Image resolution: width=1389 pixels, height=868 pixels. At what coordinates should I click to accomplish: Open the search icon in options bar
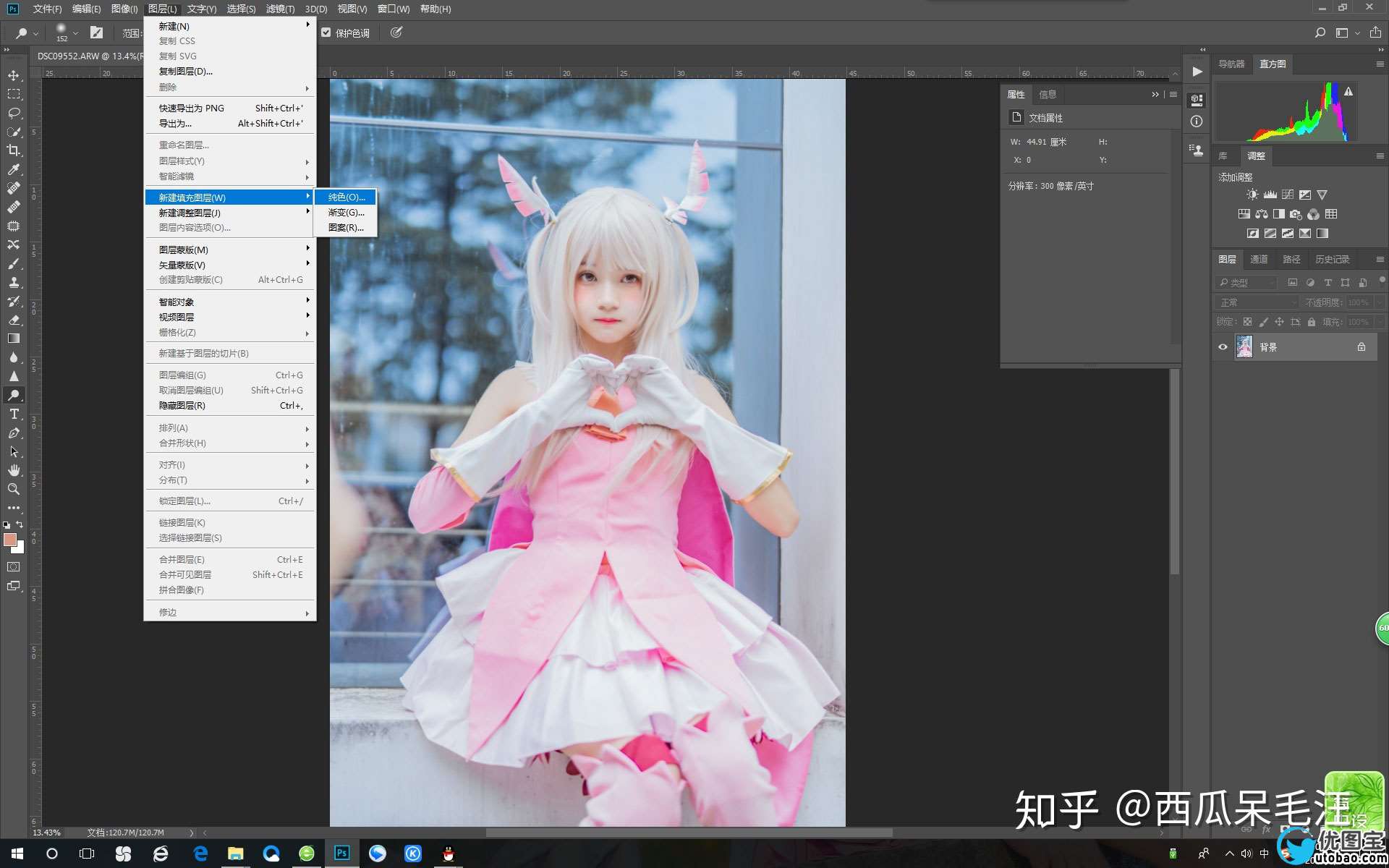(1320, 33)
